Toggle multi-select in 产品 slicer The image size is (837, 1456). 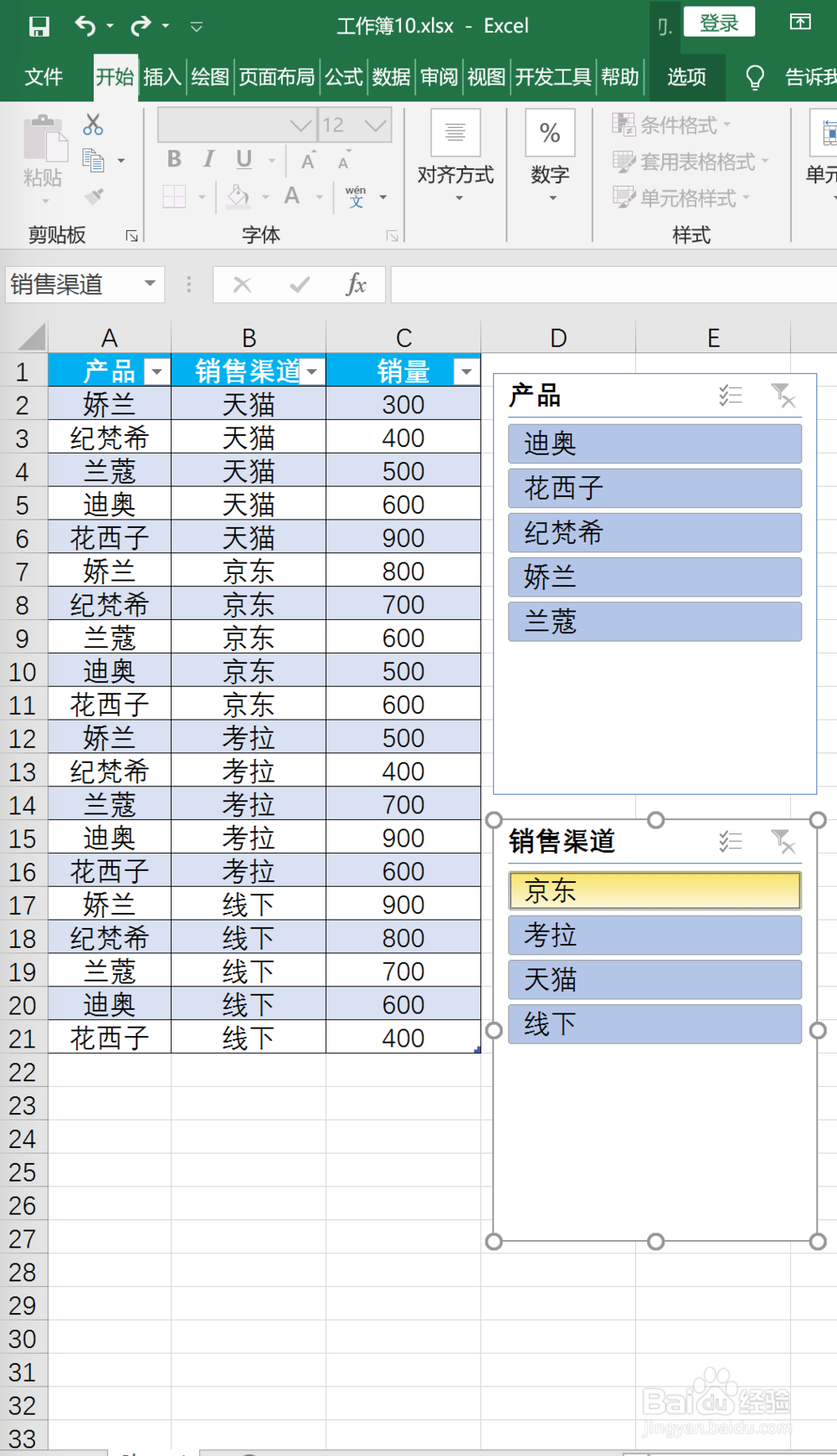coord(731,395)
